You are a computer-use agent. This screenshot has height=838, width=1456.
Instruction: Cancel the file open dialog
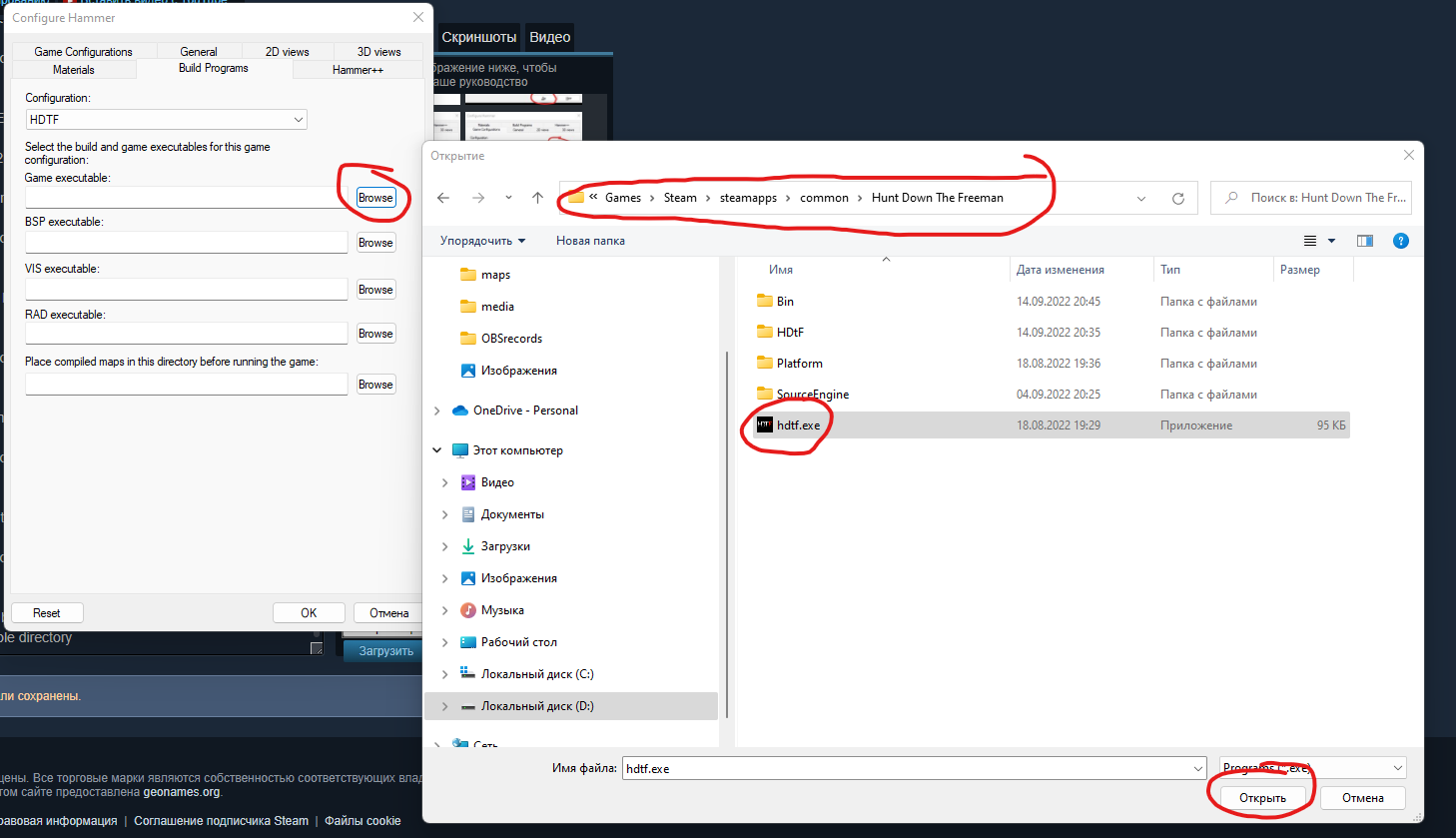(x=1363, y=798)
